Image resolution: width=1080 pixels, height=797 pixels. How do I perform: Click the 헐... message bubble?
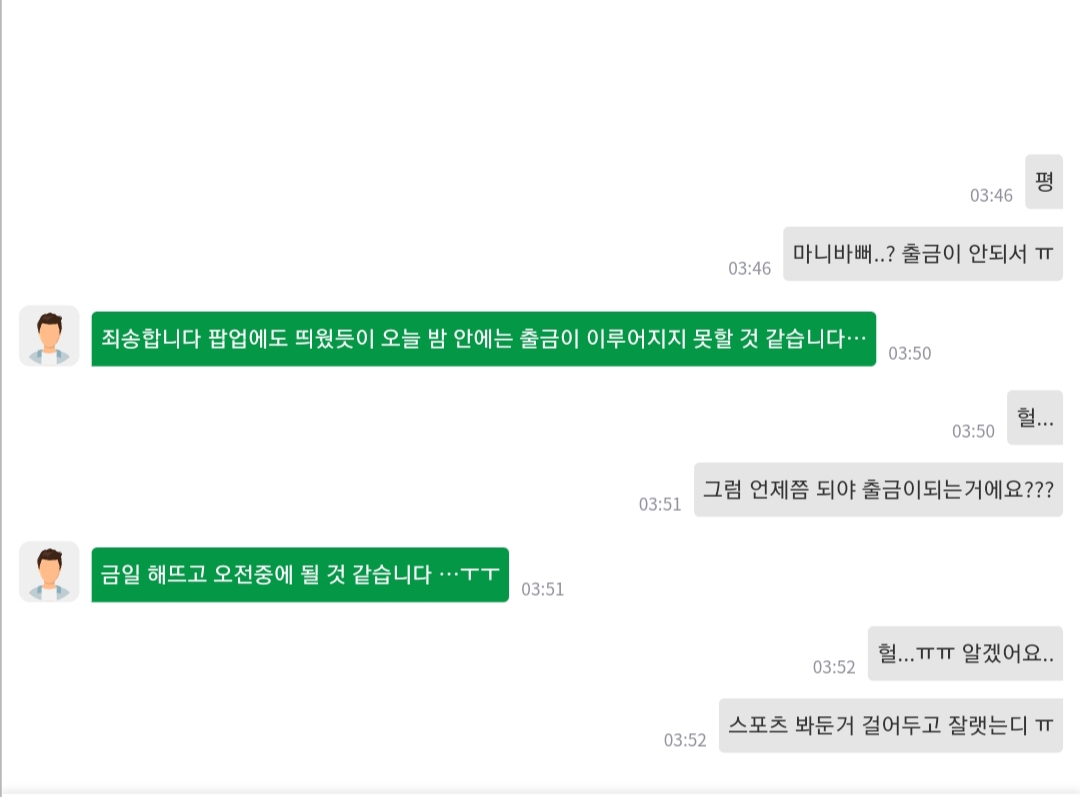pyautogui.click(x=1035, y=417)
